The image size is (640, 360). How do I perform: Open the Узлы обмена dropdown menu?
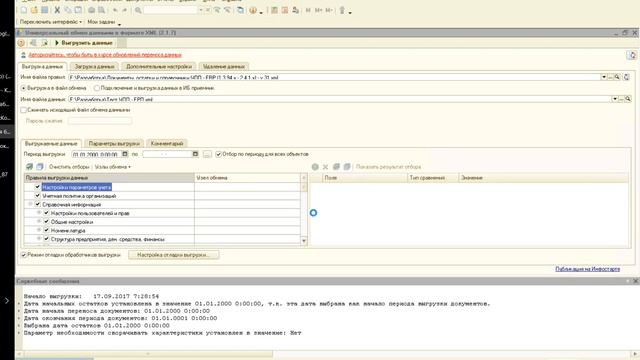113,167
